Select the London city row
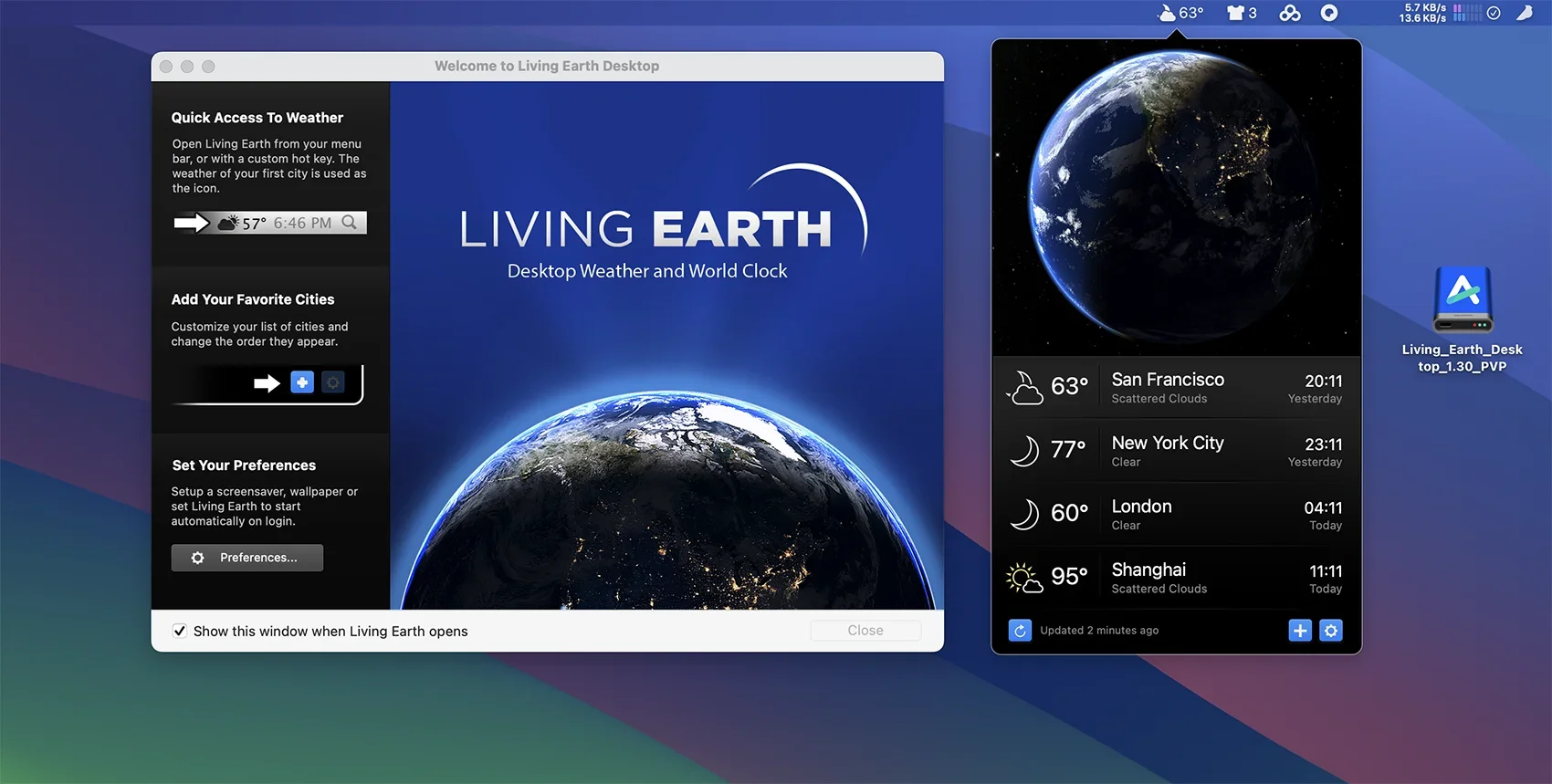This screenshot has height=784, width=1552. tap(1177, 515)
